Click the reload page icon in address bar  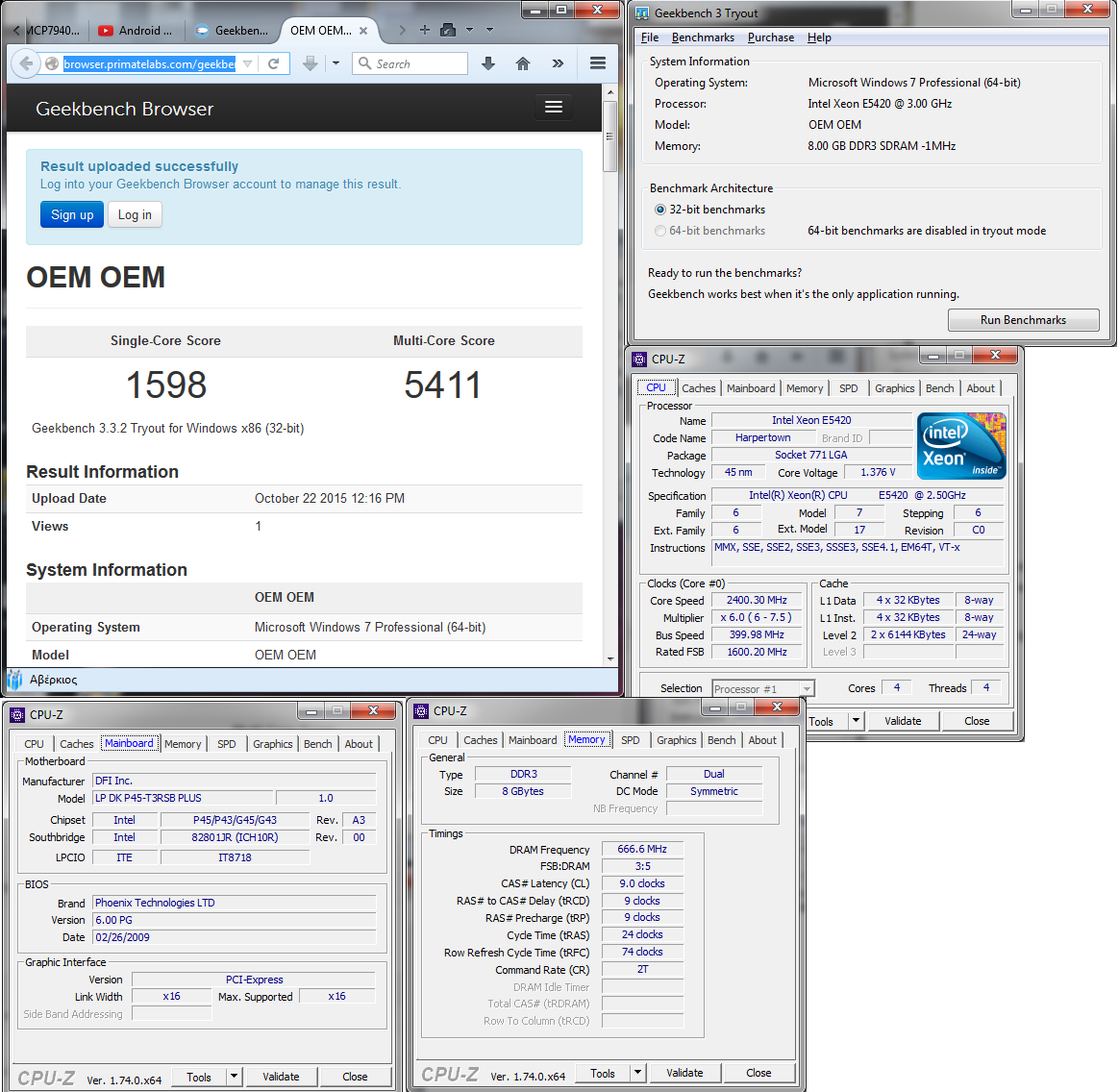click(x=273, y=63)
